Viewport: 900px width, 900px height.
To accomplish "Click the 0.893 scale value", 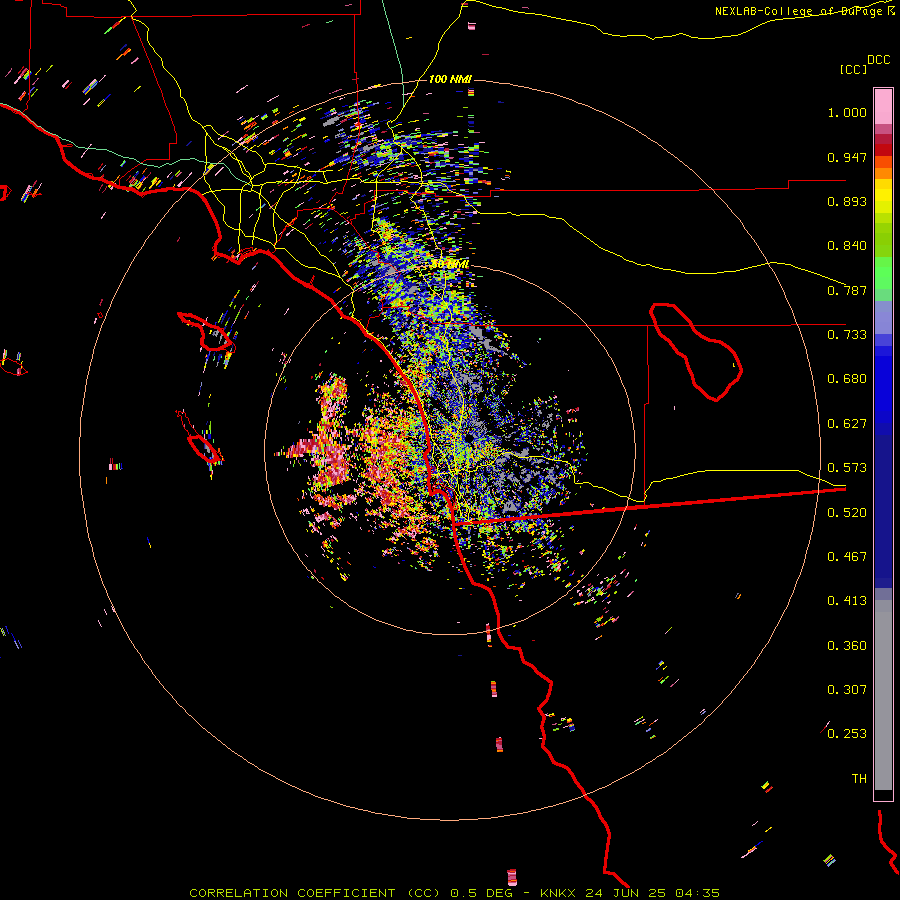I will click(x=847, y=201).
